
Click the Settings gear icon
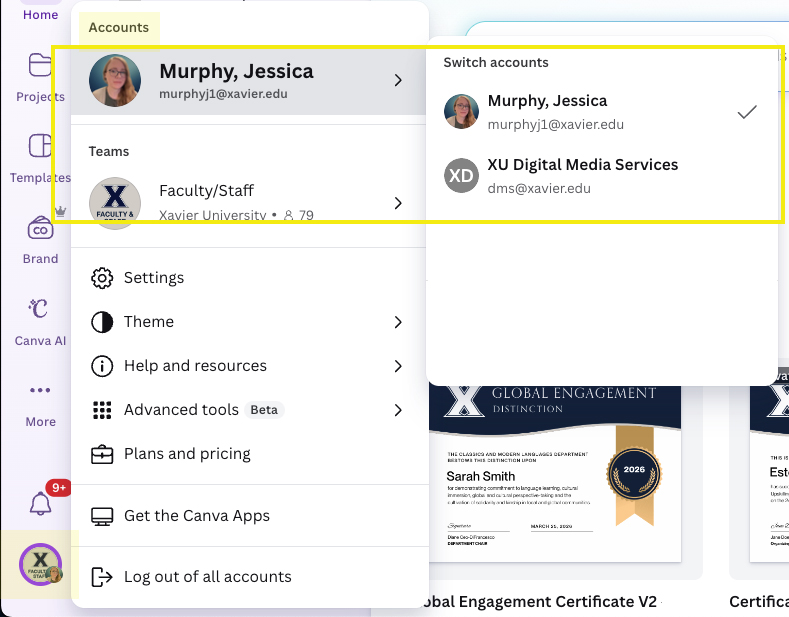click(102, 278)
